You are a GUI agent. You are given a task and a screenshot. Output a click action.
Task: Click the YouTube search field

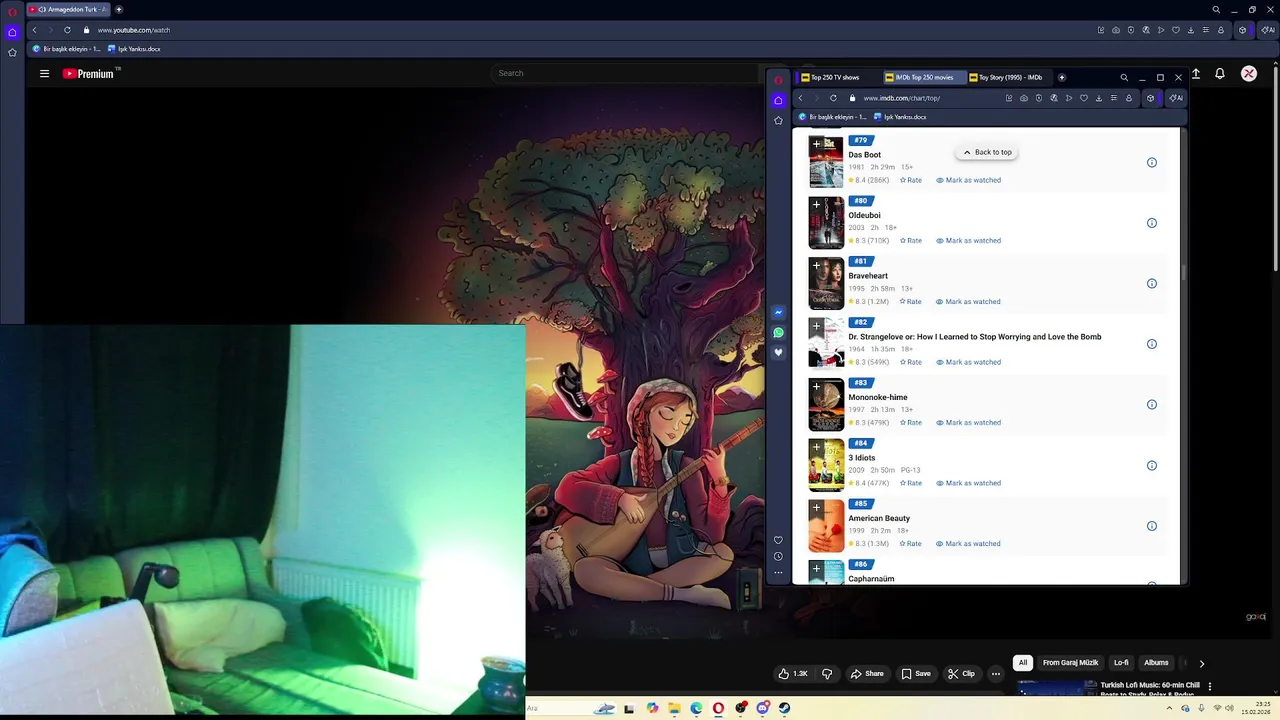tap(625, 73)
